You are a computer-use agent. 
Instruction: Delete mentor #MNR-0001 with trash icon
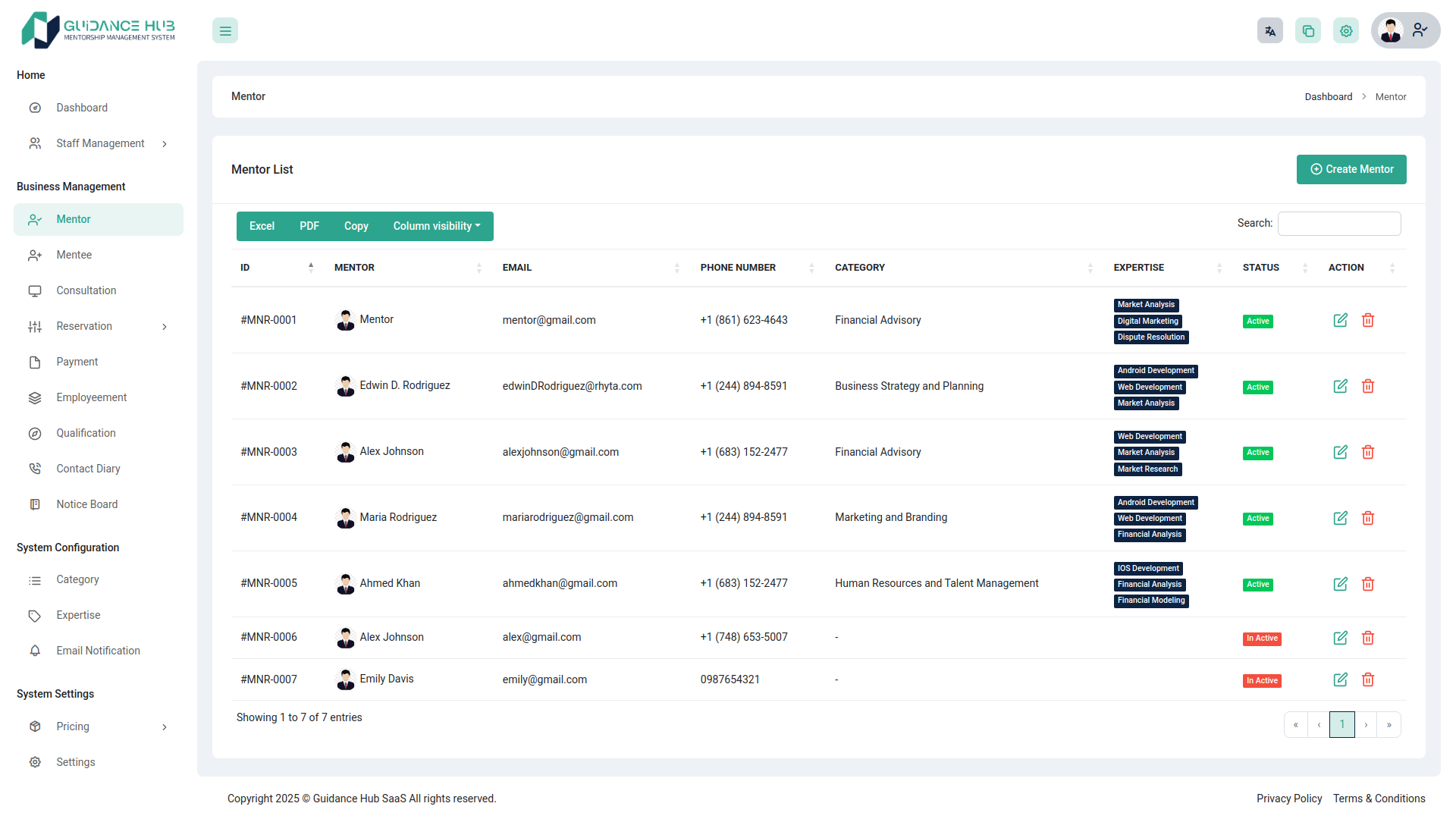(x=1368, y=320)
